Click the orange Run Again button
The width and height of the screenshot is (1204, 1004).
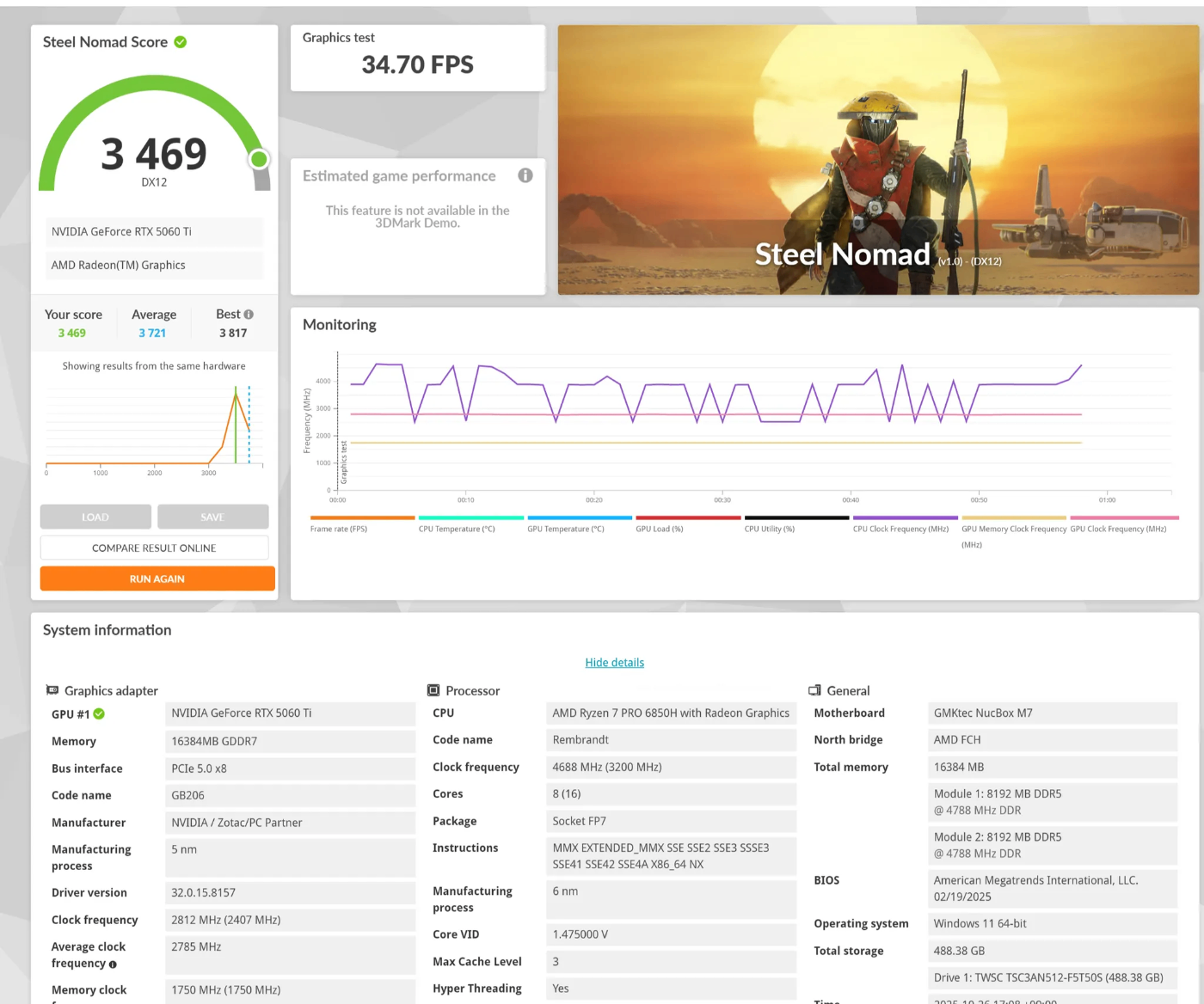(157, 579)
